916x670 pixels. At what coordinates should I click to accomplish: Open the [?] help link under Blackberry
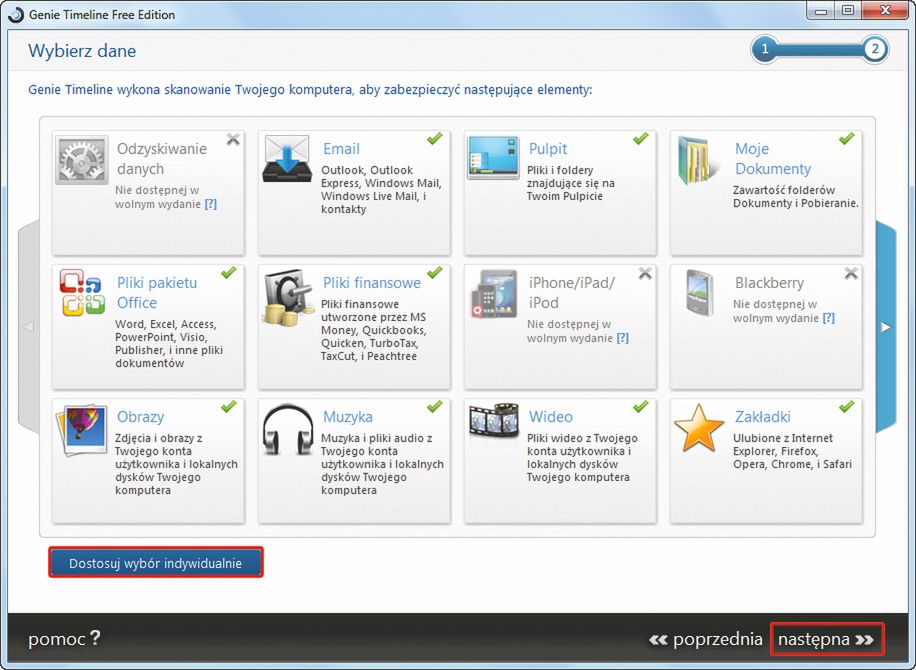[828, 318]
